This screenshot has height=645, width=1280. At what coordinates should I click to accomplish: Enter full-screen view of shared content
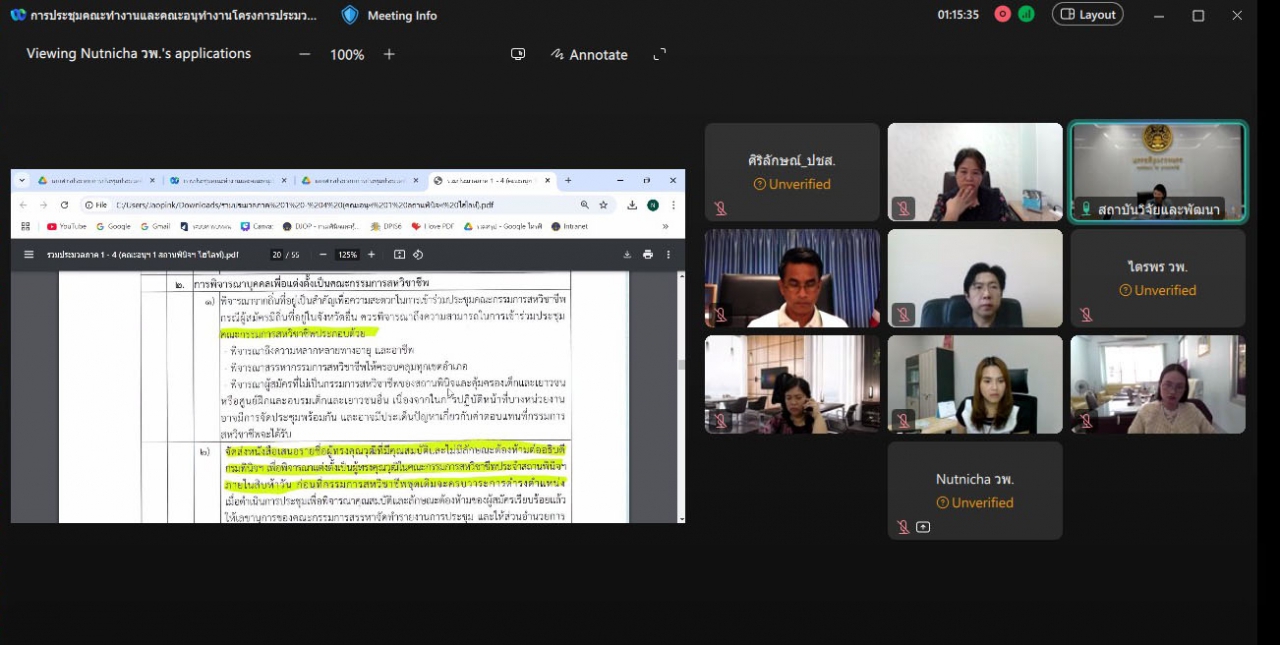point(659,54)
